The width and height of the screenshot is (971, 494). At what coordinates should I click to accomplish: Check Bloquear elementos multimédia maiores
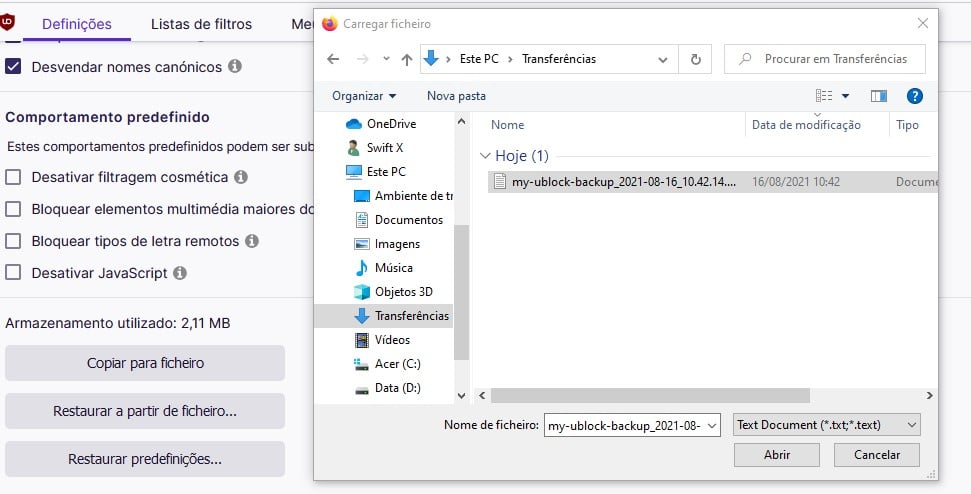point(13,209)
